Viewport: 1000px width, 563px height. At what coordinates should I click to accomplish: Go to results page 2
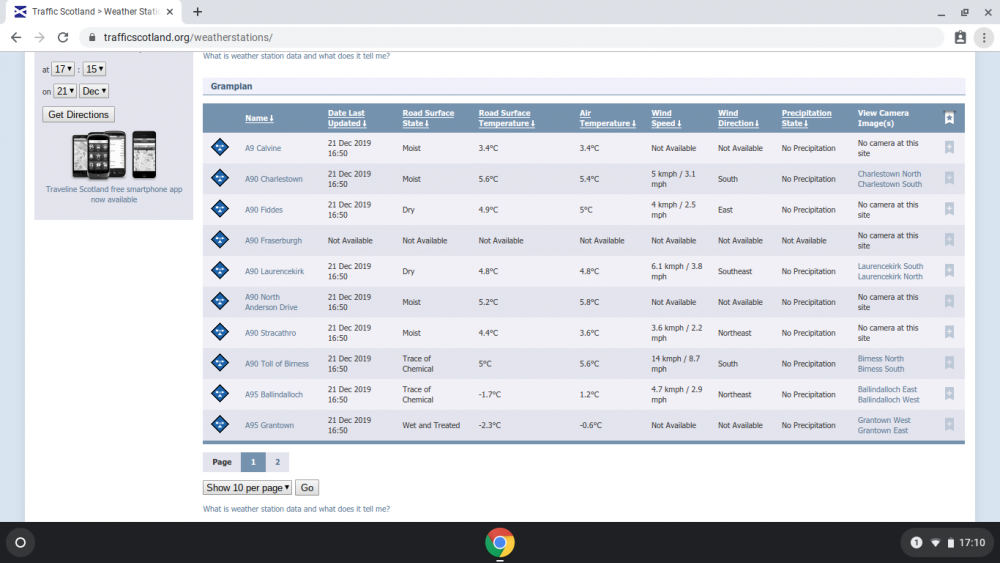pos(277,462)
